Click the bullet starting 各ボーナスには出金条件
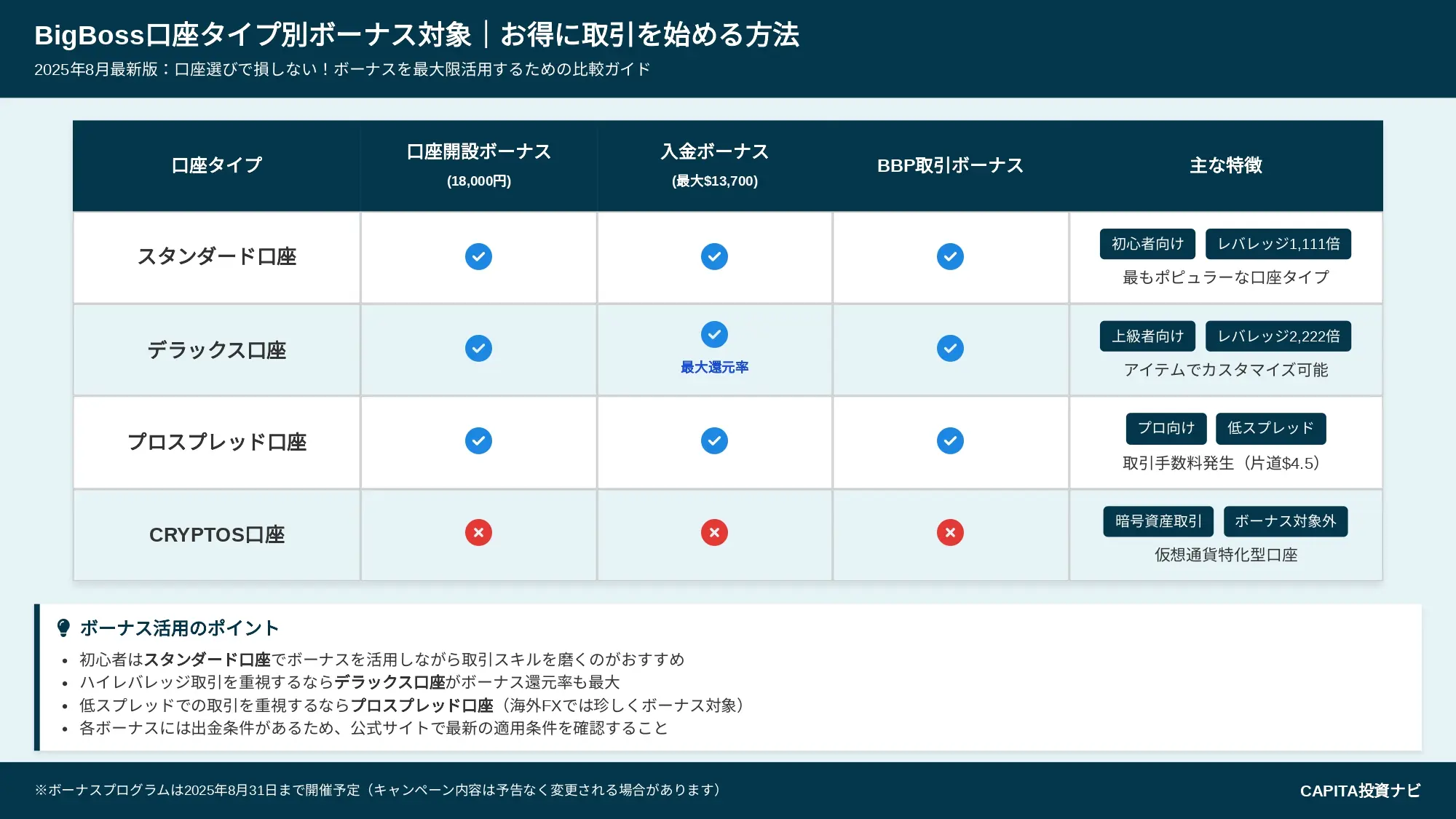Screen dimensions: 1456x819 (x=373, y=728)
